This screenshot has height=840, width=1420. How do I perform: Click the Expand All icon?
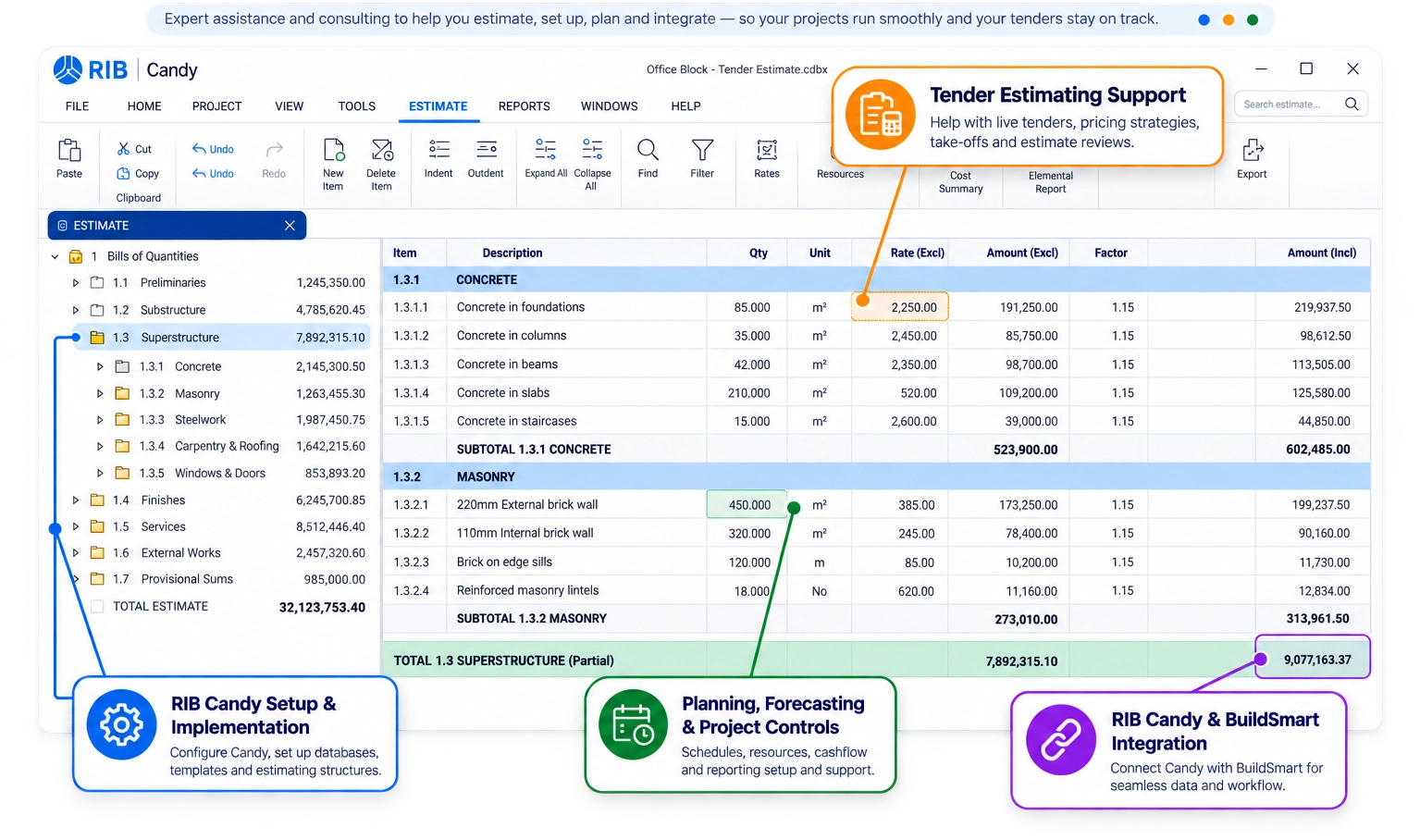pyautogui.click(x=546, y=149)
